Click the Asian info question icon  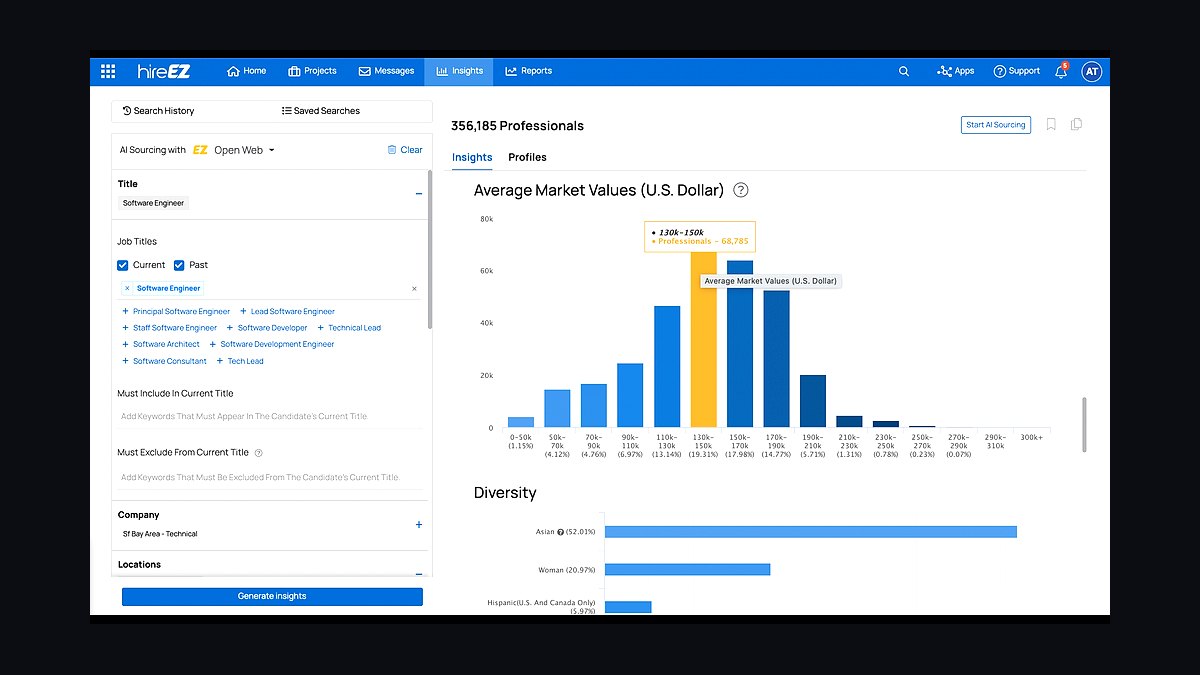[x=560, y=532]
